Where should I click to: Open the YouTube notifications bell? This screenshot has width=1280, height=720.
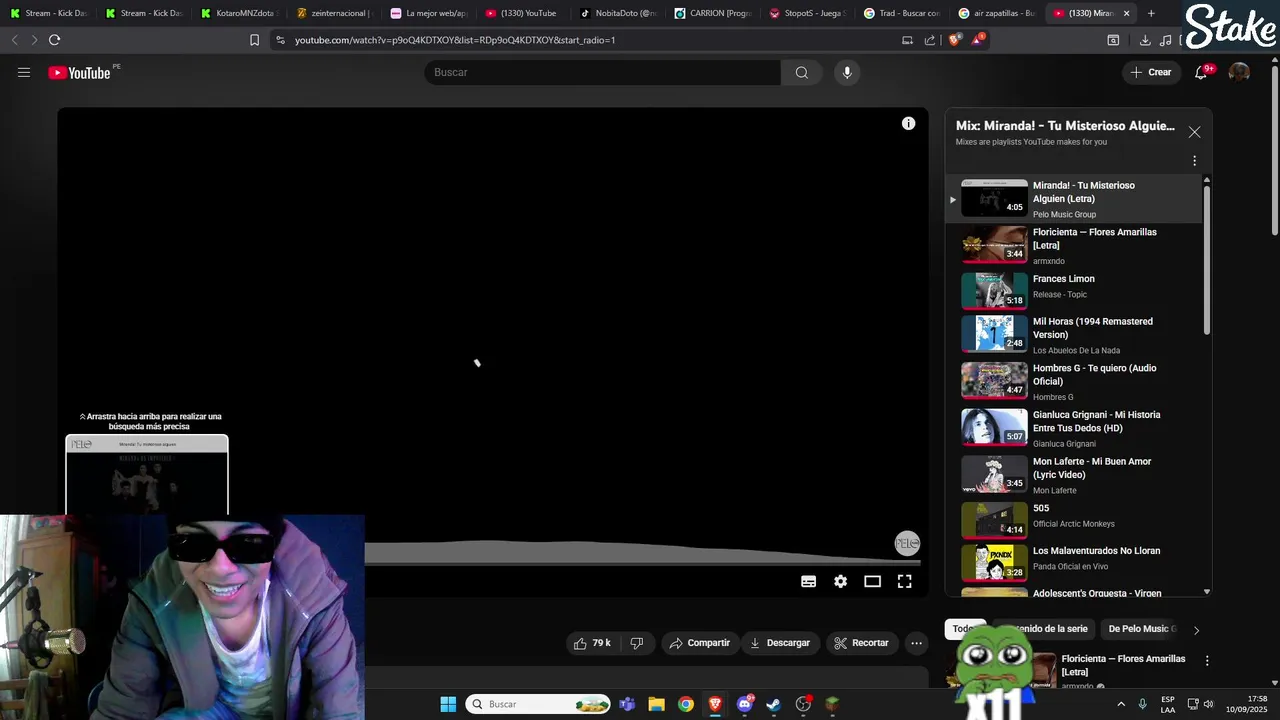[1202, 72]
